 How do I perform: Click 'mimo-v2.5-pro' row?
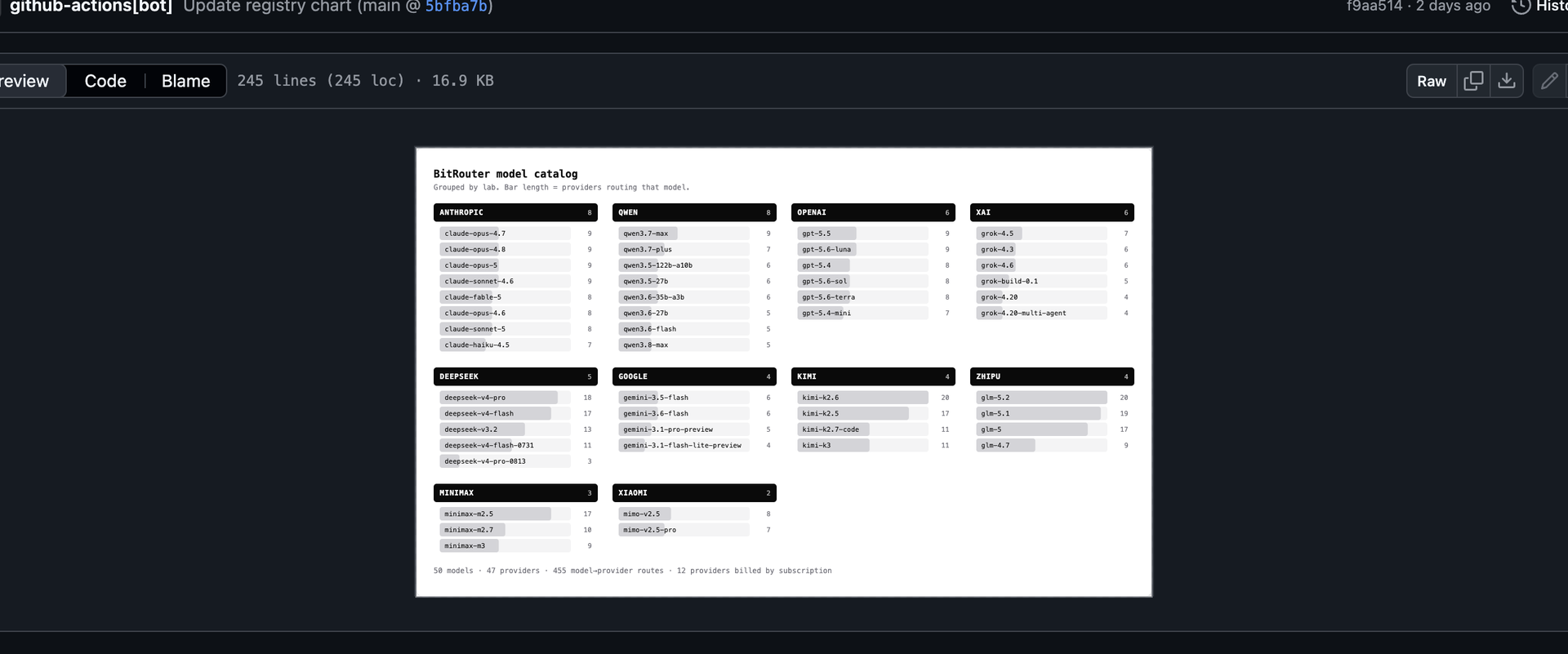click(694, 530)
